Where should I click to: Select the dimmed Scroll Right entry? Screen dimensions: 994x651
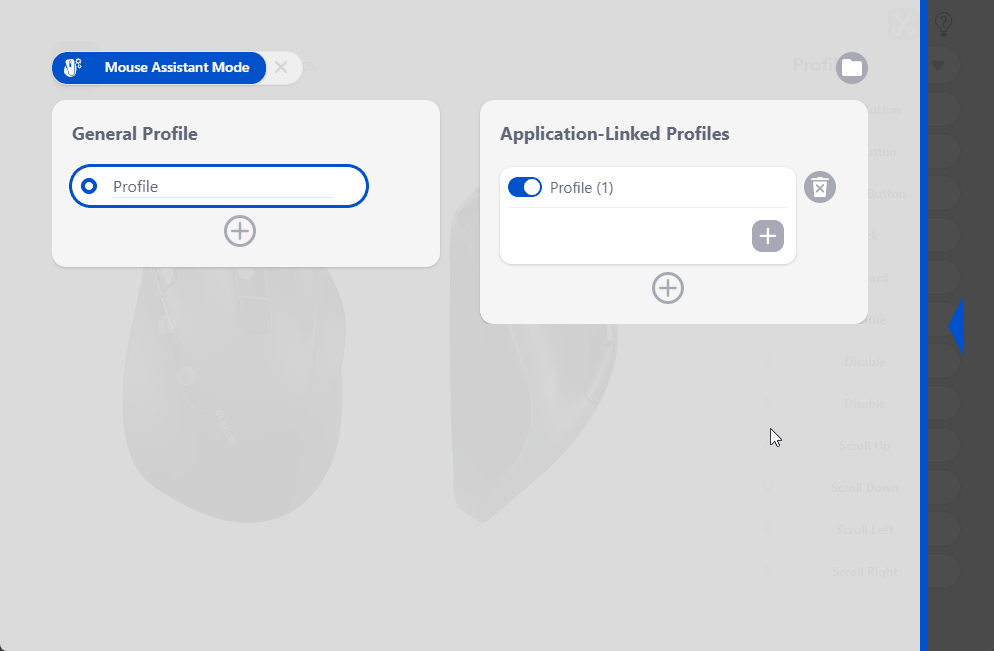(864, 571)
